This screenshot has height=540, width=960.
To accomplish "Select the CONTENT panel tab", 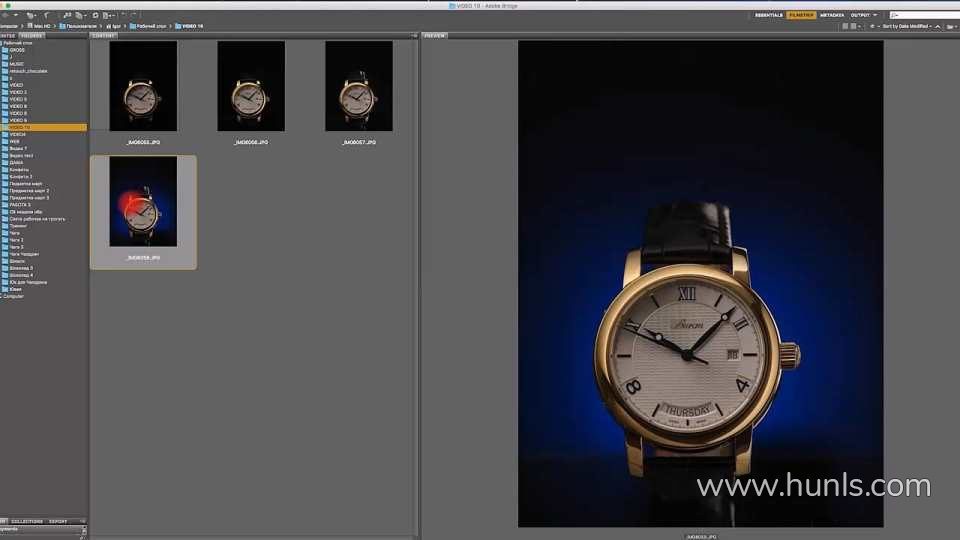I will coord(103,36).
